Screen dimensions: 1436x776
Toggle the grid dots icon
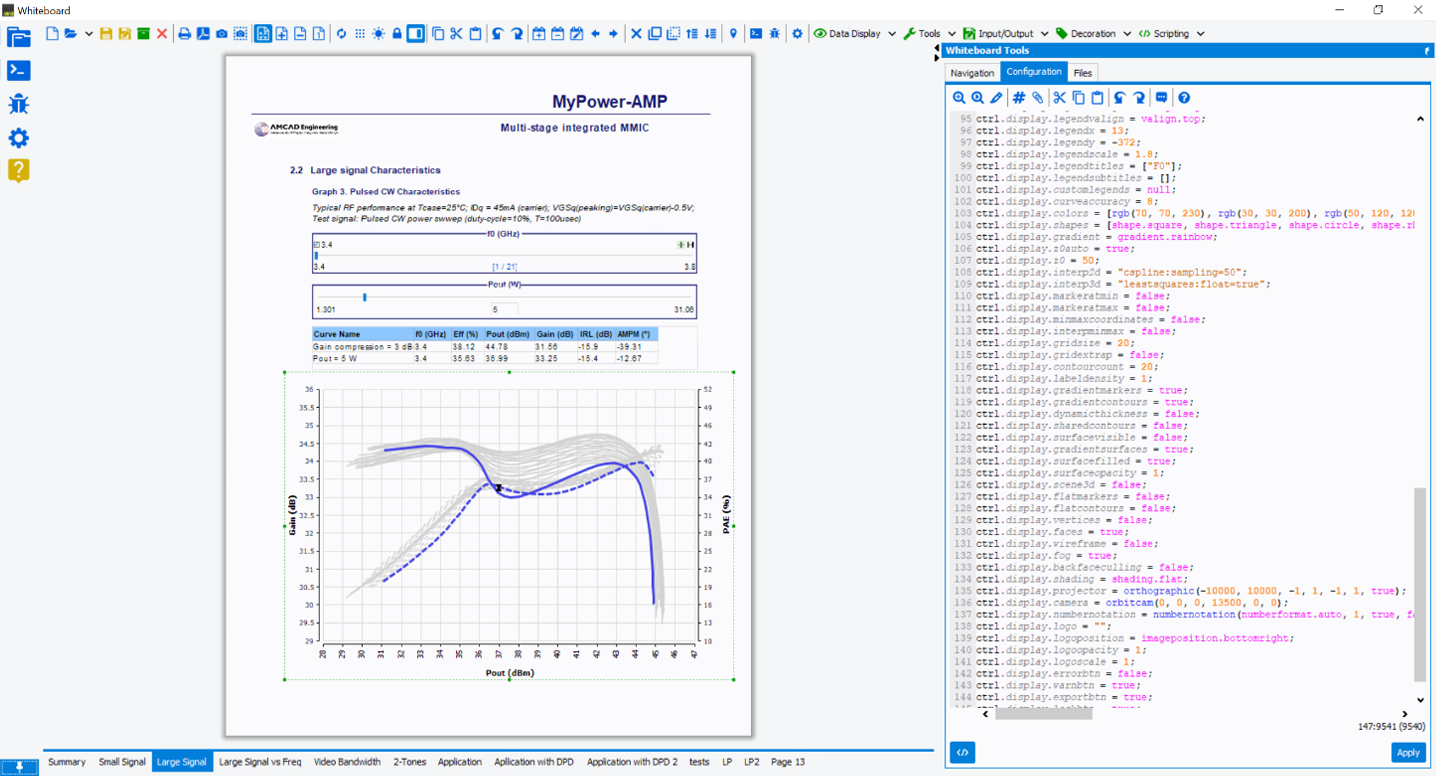pos(360,33)
